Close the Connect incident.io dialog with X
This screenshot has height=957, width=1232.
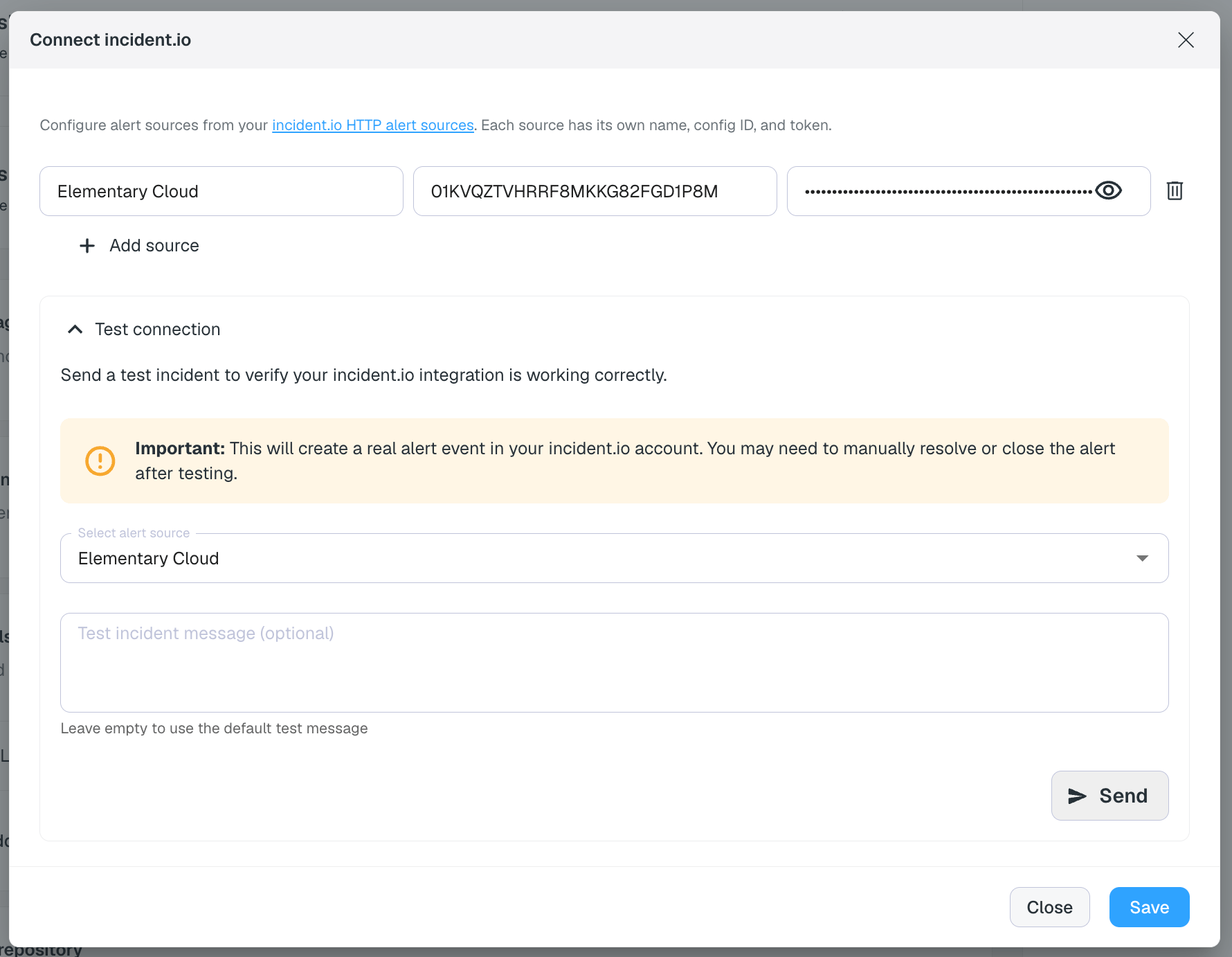tap(1186, 40)
